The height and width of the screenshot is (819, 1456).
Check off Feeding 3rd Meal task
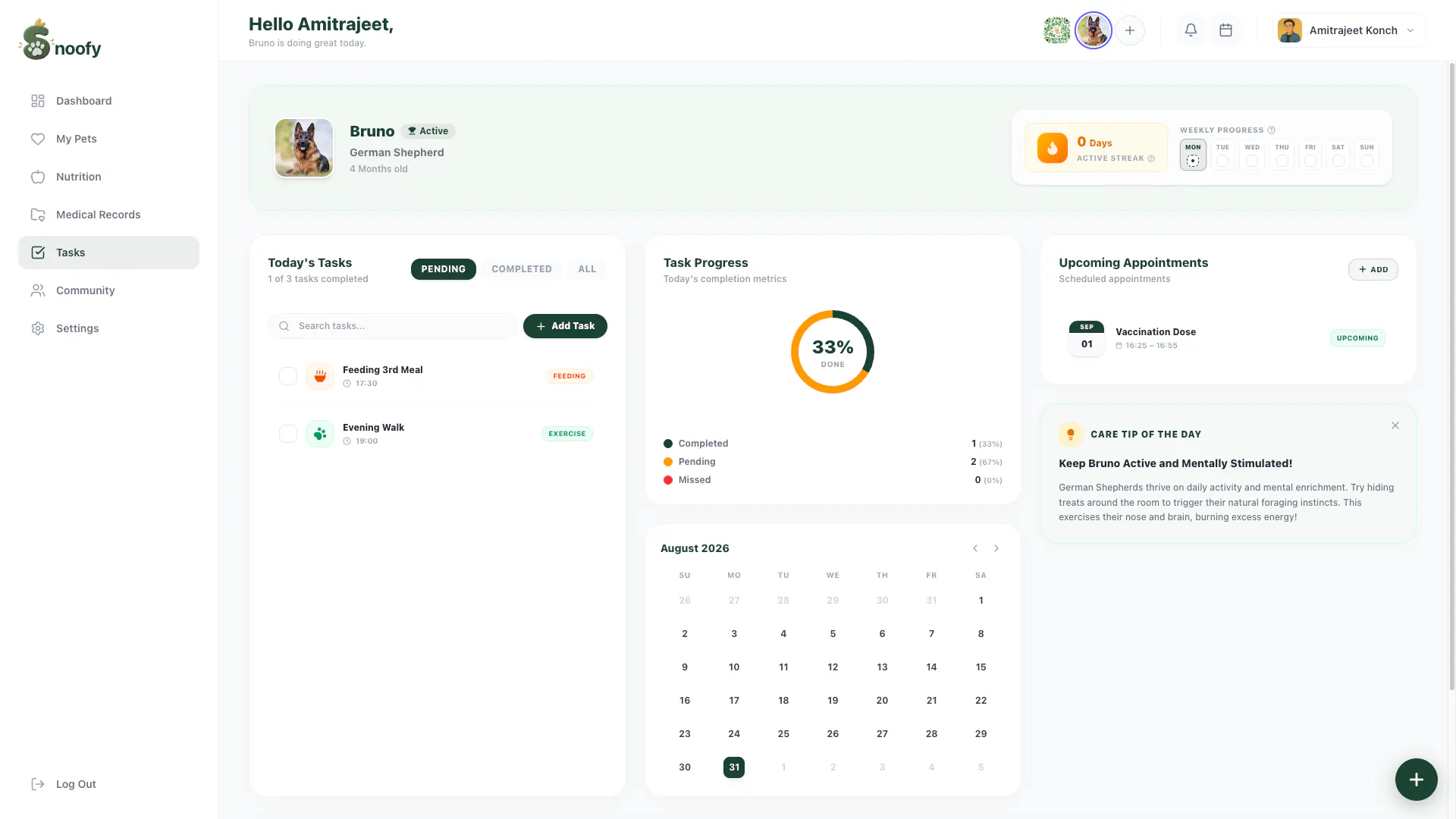pyautogui.click(x=288, y=376)
